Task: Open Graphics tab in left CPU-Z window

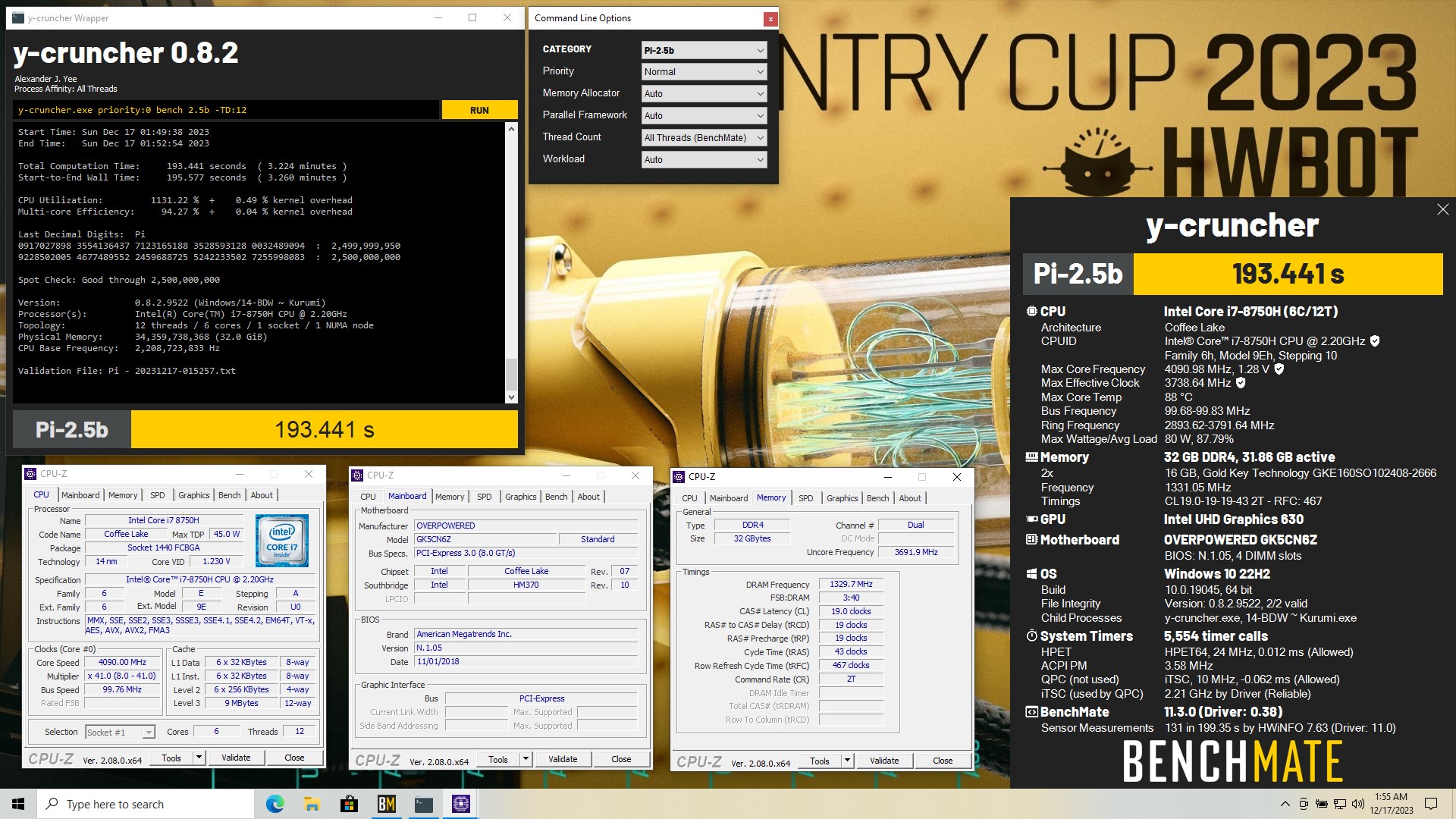Action: (x=194, y=495)
